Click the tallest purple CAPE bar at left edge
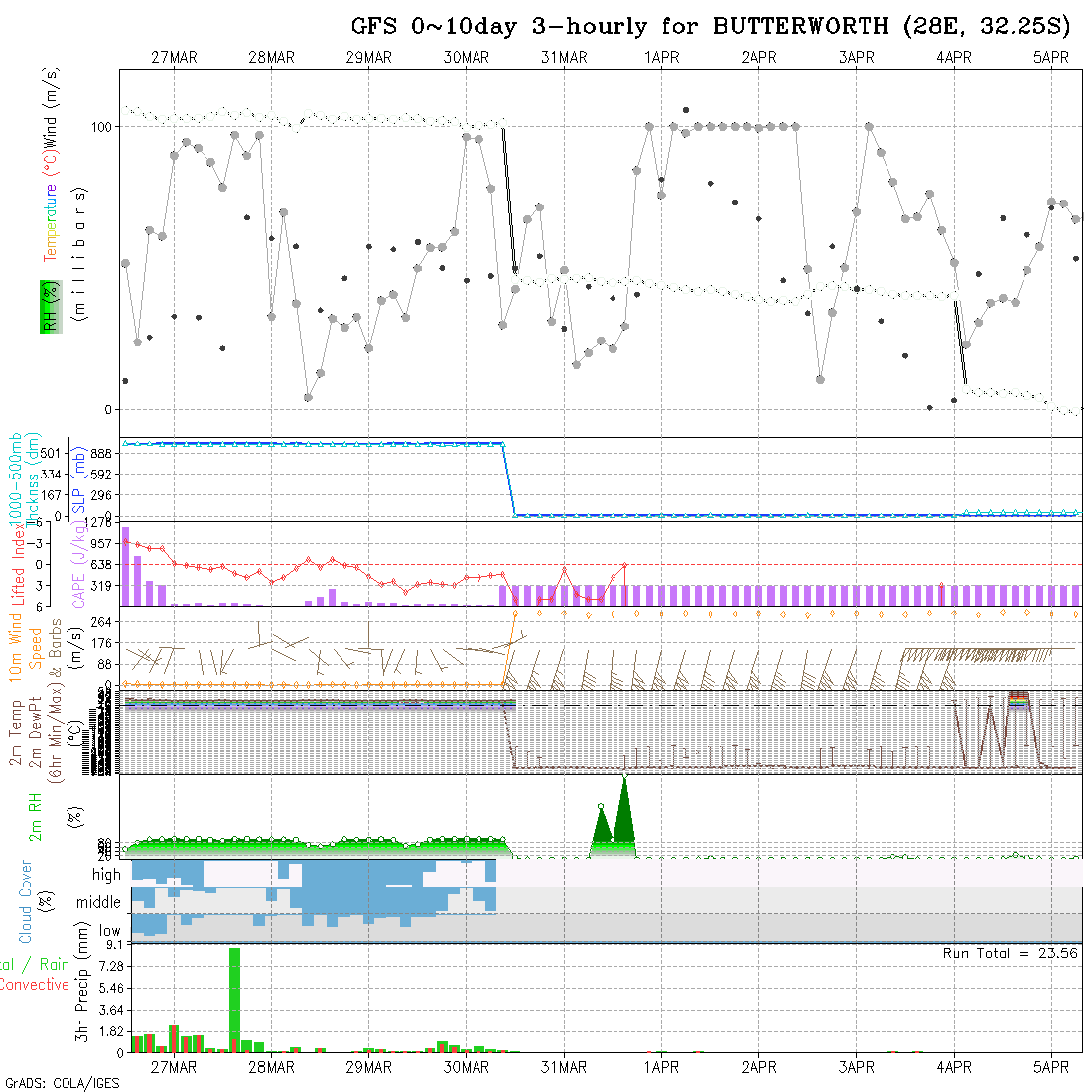This screenshot has width=1092, height=1092. (x=126, y=566)
